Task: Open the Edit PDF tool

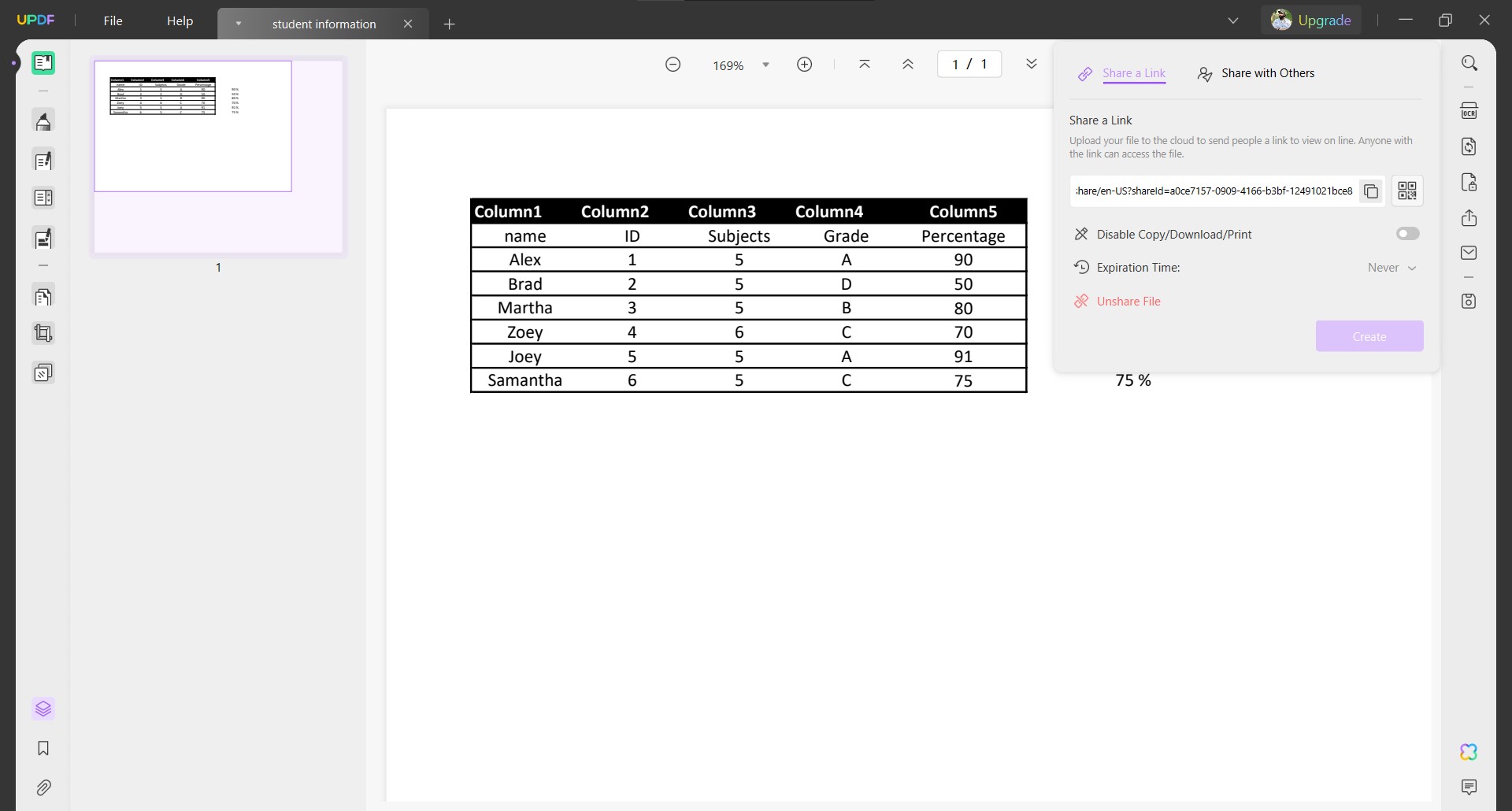Action: (43, 161)
